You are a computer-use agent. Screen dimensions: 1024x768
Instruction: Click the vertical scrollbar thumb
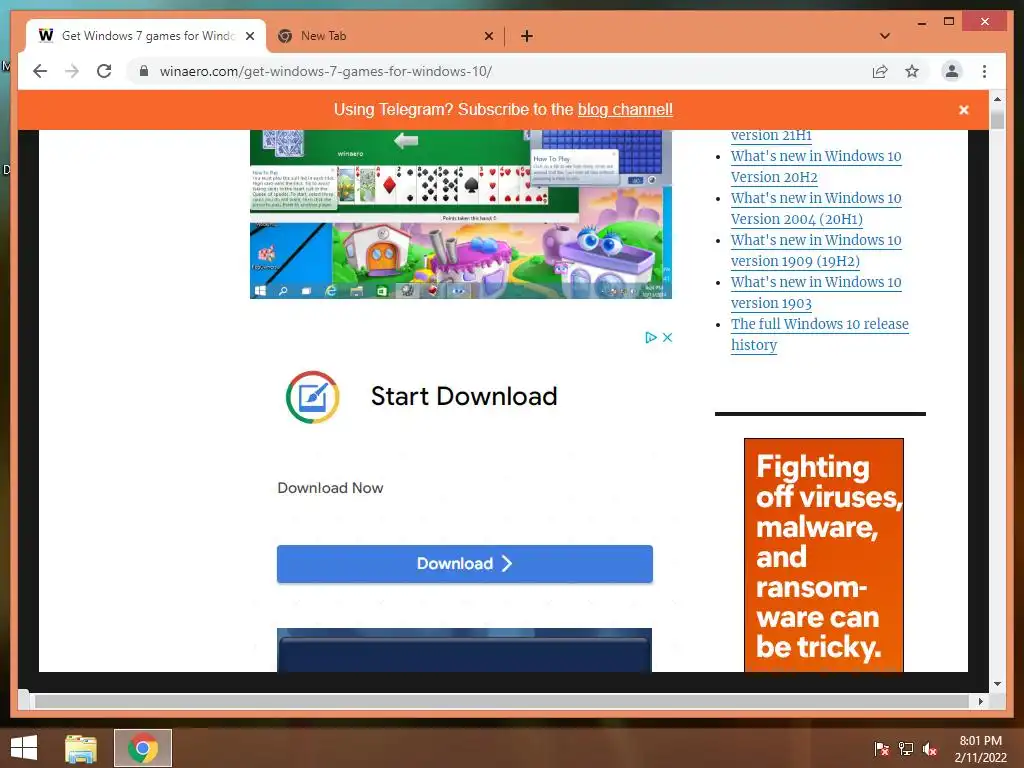(997, 120)
